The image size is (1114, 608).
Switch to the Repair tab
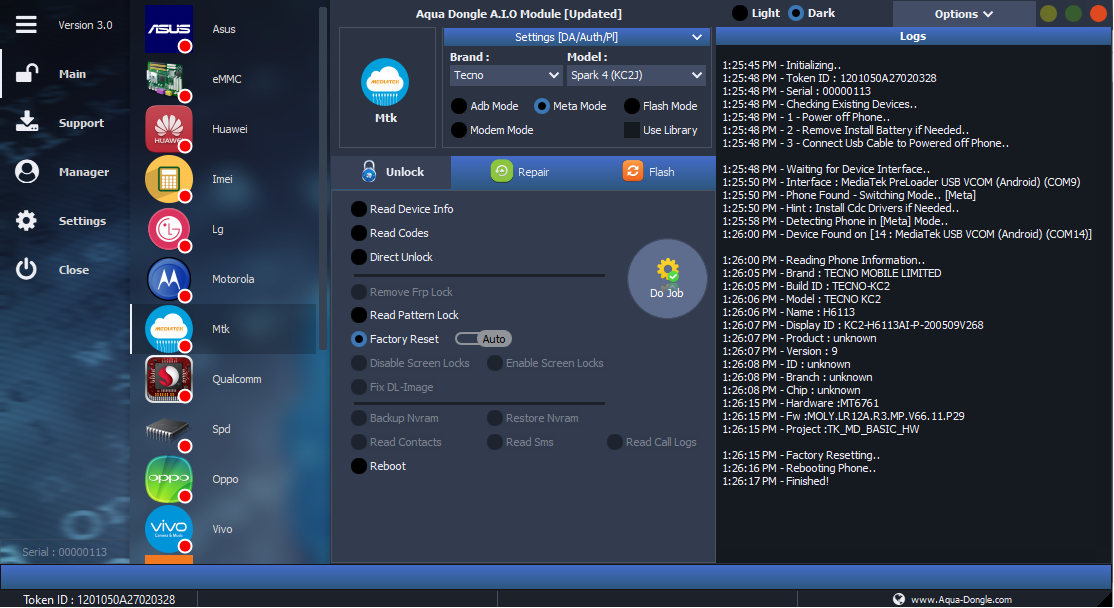[x=520, y=172]
